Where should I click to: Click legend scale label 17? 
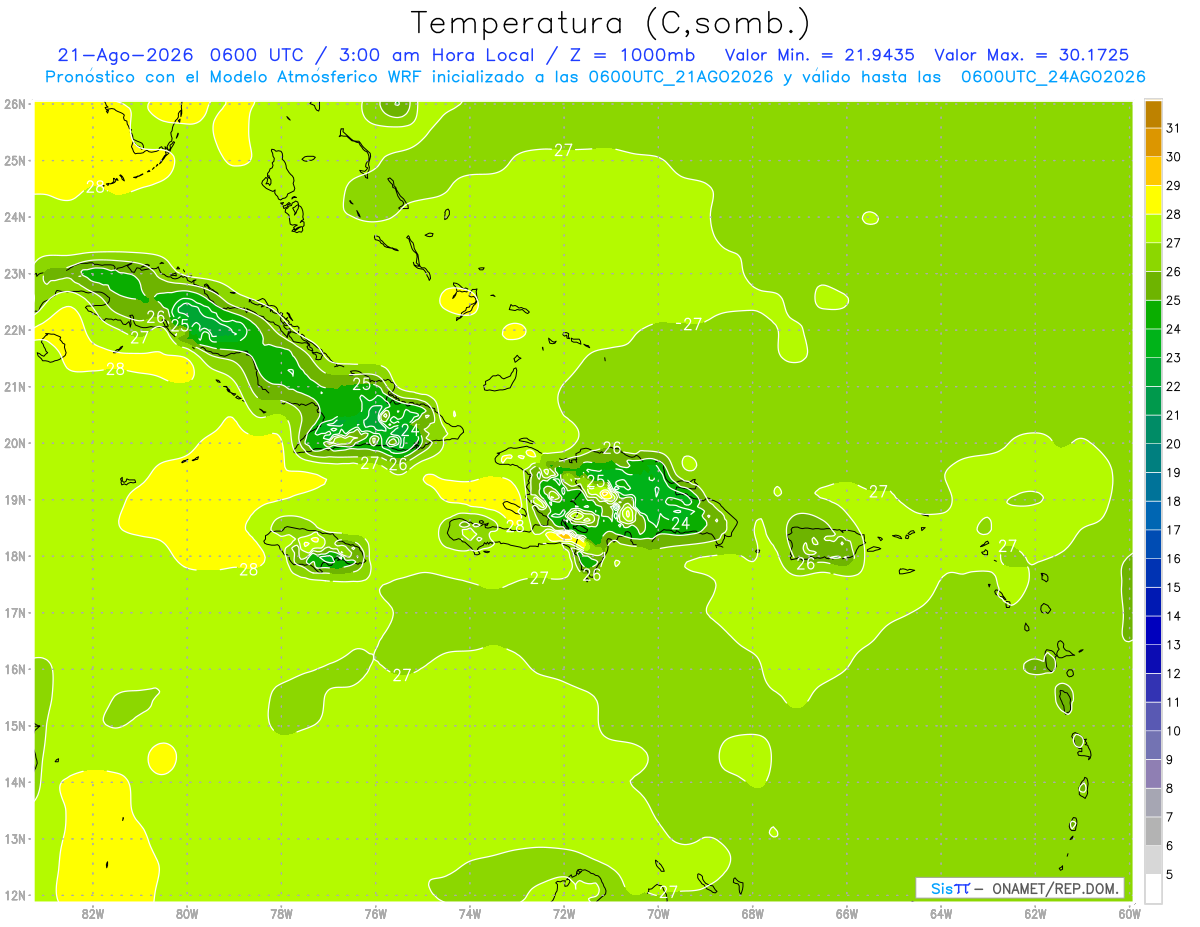click(1174, 530)
